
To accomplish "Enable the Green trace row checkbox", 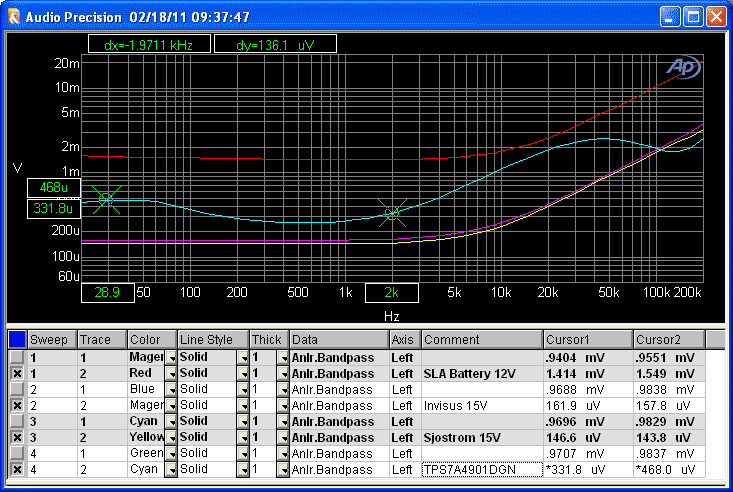I will [17, 453].
